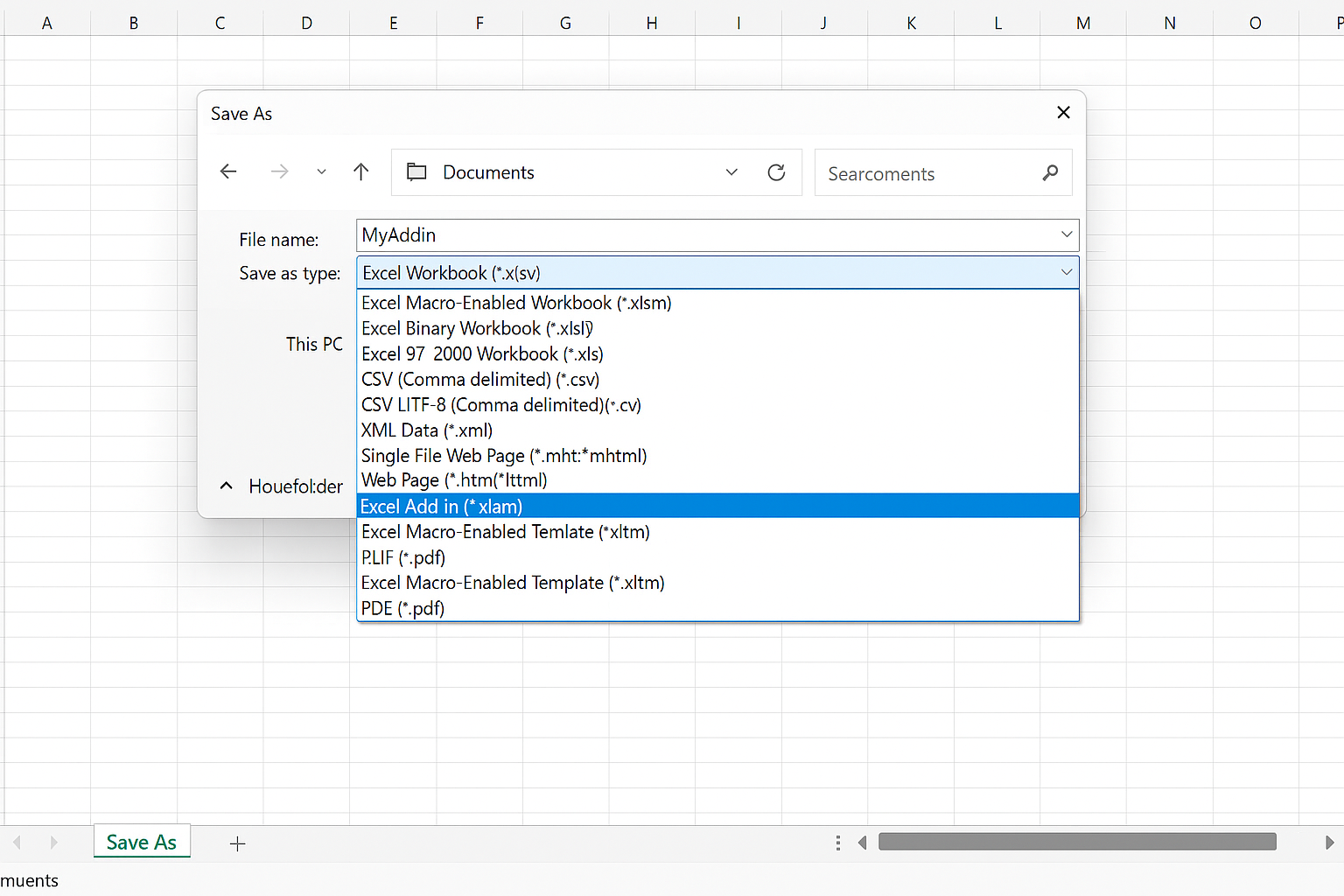
Task: Choose CSV (Comma delimited) (*.csv)
Action: click(x=717, y=379)
